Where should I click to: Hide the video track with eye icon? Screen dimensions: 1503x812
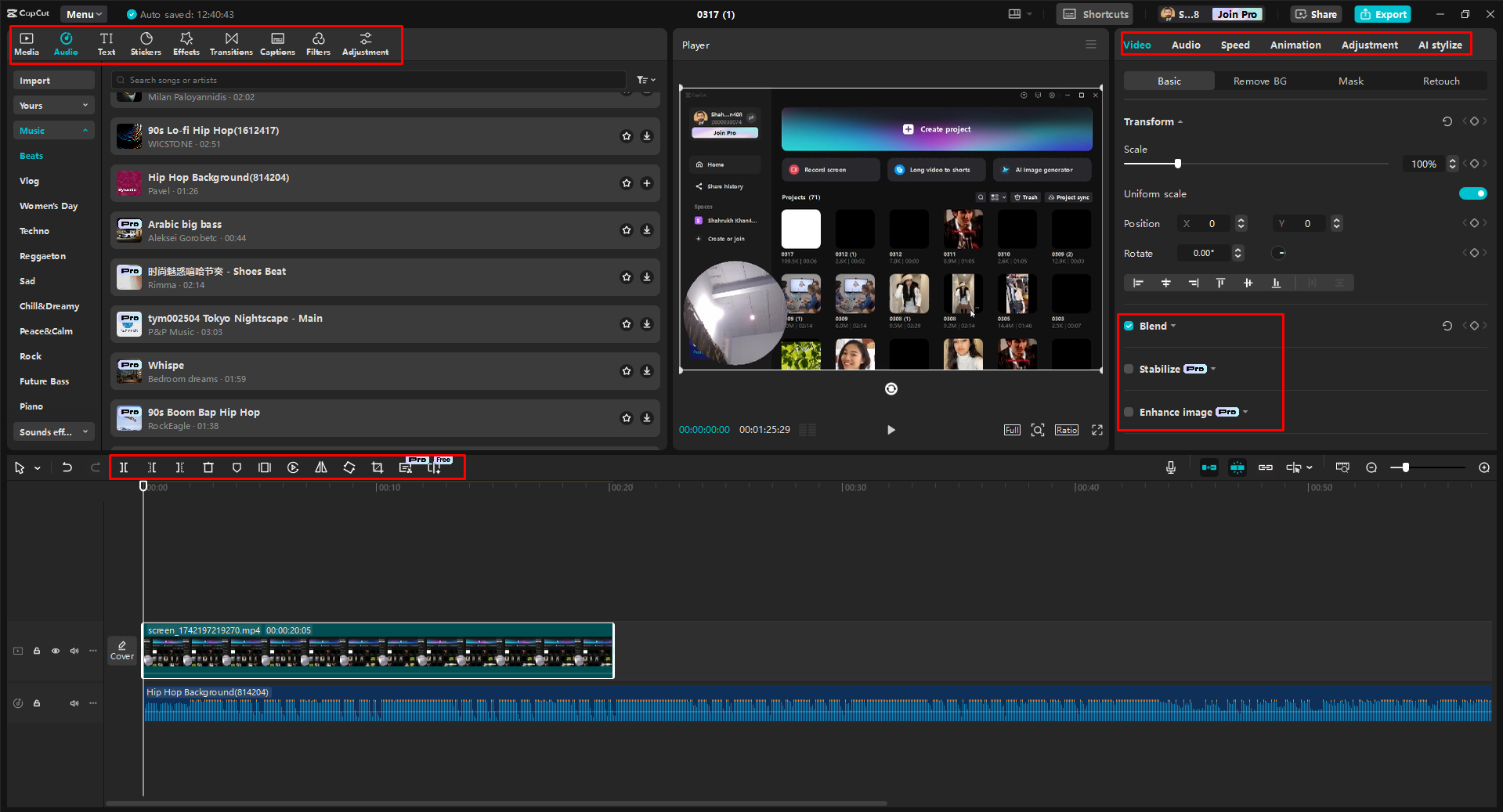(x=56, y=651)
